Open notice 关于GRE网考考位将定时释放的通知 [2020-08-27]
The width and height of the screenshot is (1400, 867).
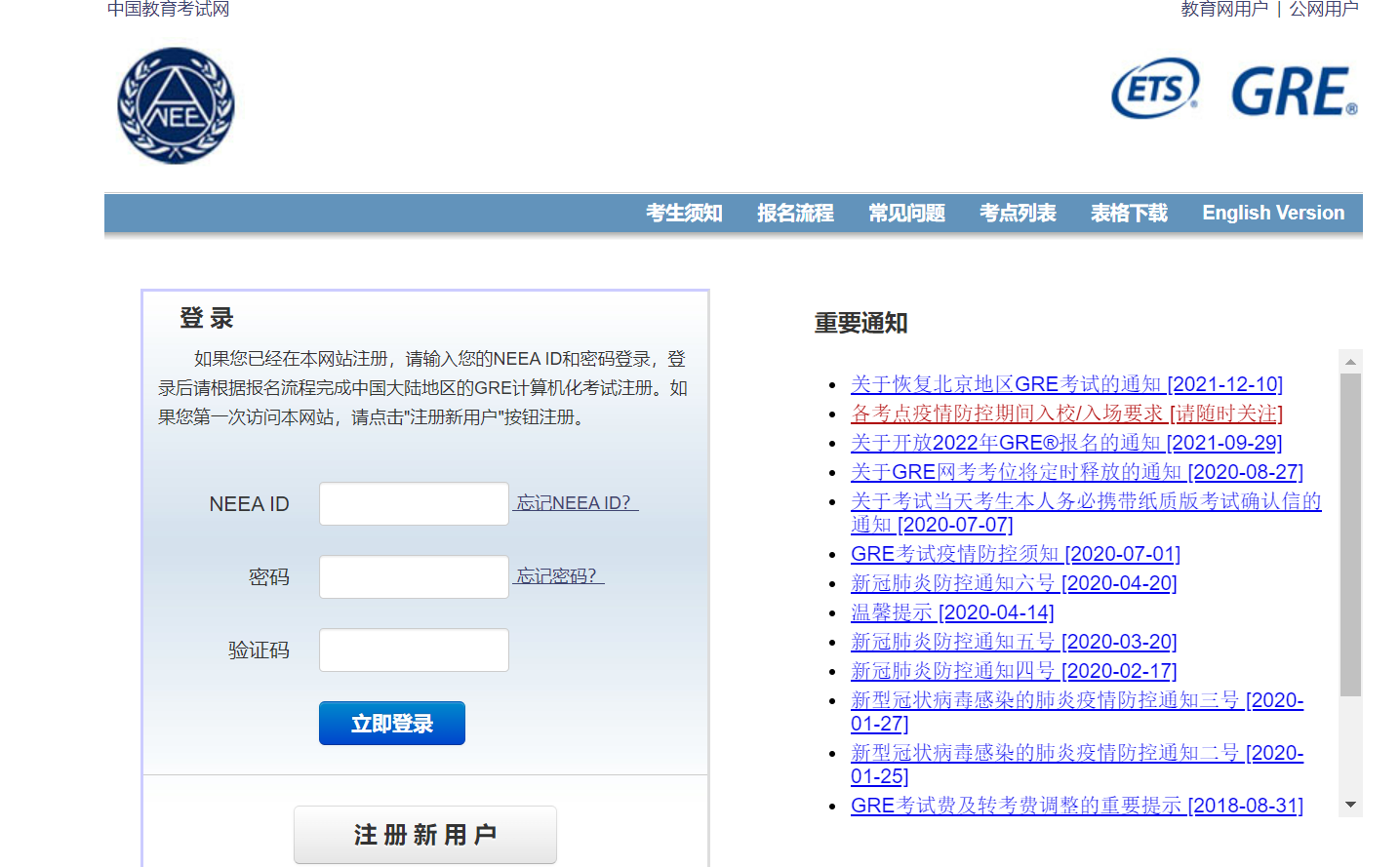tap(1077, 472)
